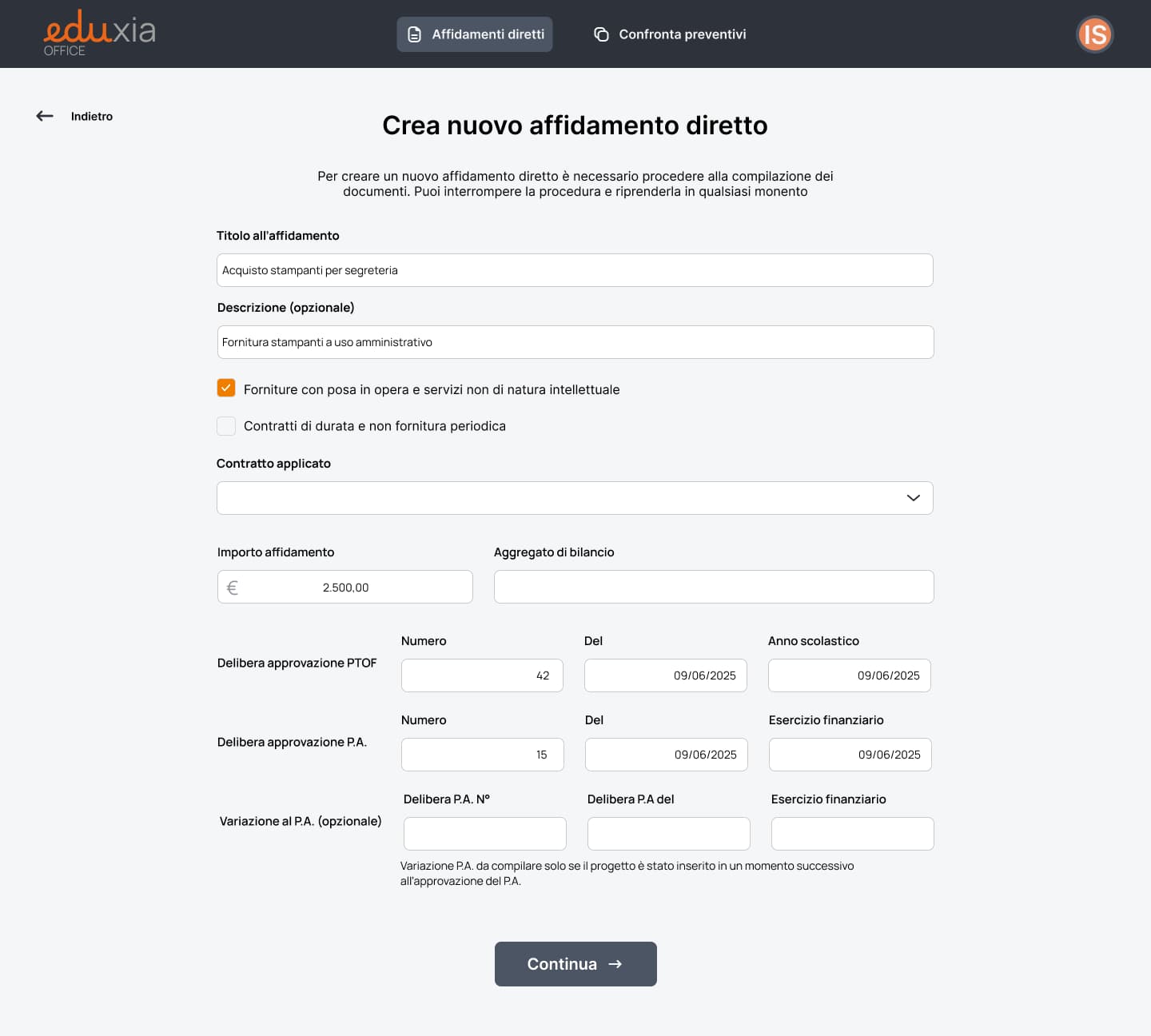The height and width of the screenshot is (1036, 1151).
Task: Enable Contratti di durata checkbox
Action: [x=226, y=426]
